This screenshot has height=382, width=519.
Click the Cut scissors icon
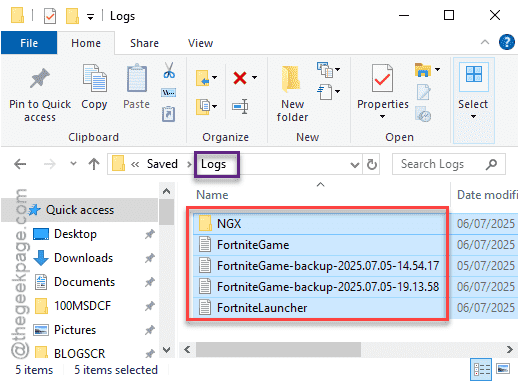(169, 70)
